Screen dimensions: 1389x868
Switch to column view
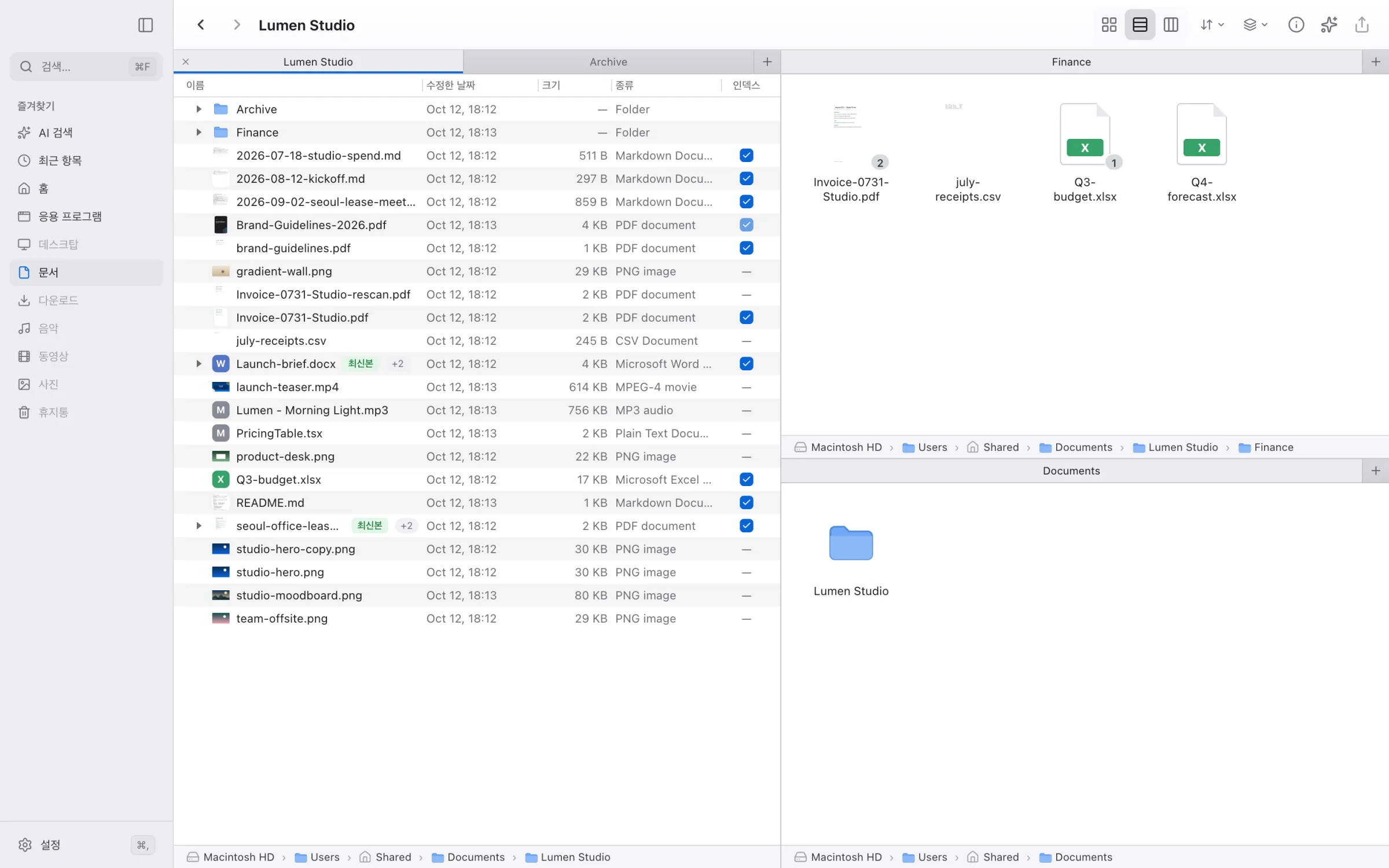[x=1171, y=25]
